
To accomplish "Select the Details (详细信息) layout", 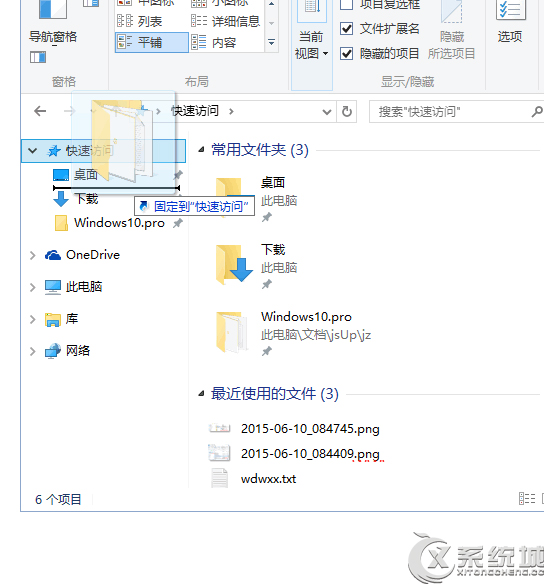I will 225,21.
